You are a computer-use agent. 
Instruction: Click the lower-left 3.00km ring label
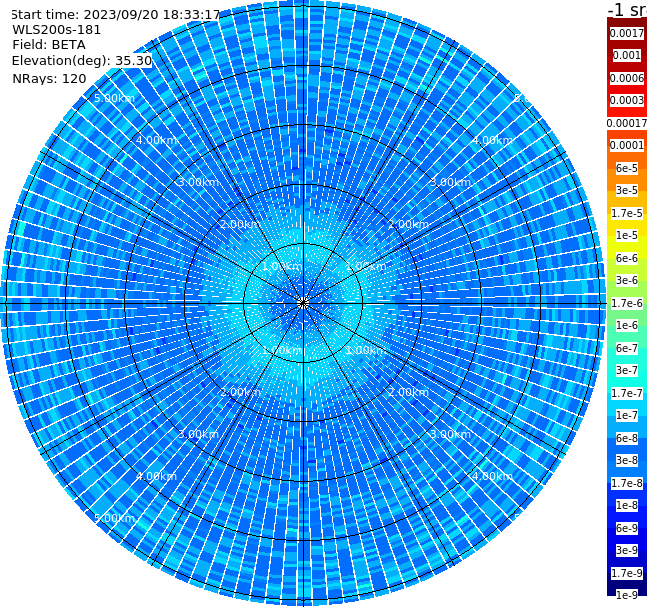[198, 434]
